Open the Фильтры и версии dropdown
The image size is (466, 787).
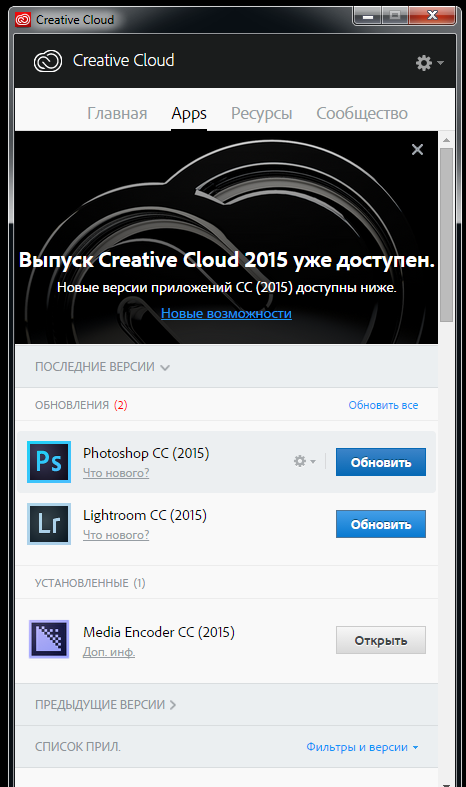coord(362,747)
